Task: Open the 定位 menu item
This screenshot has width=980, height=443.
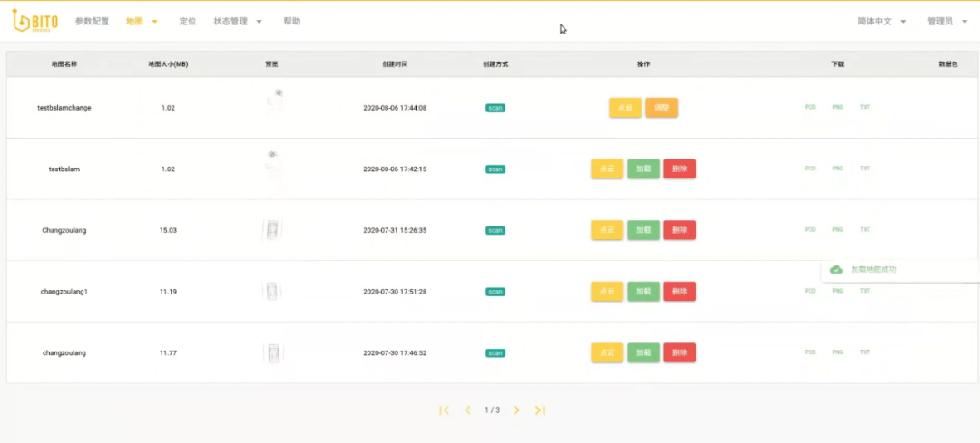Action: 187,21
